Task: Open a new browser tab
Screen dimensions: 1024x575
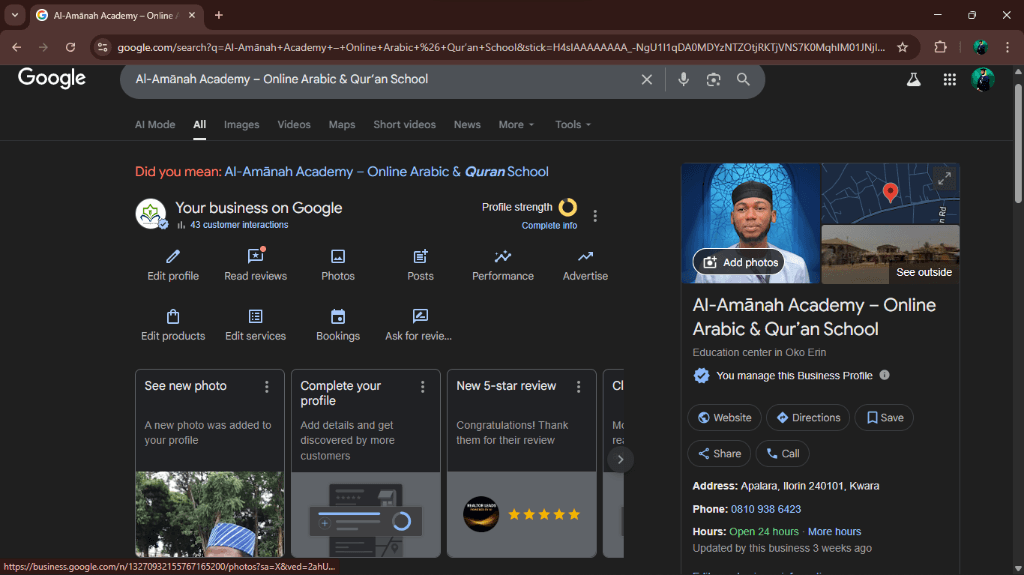Action: click(219, 15)
